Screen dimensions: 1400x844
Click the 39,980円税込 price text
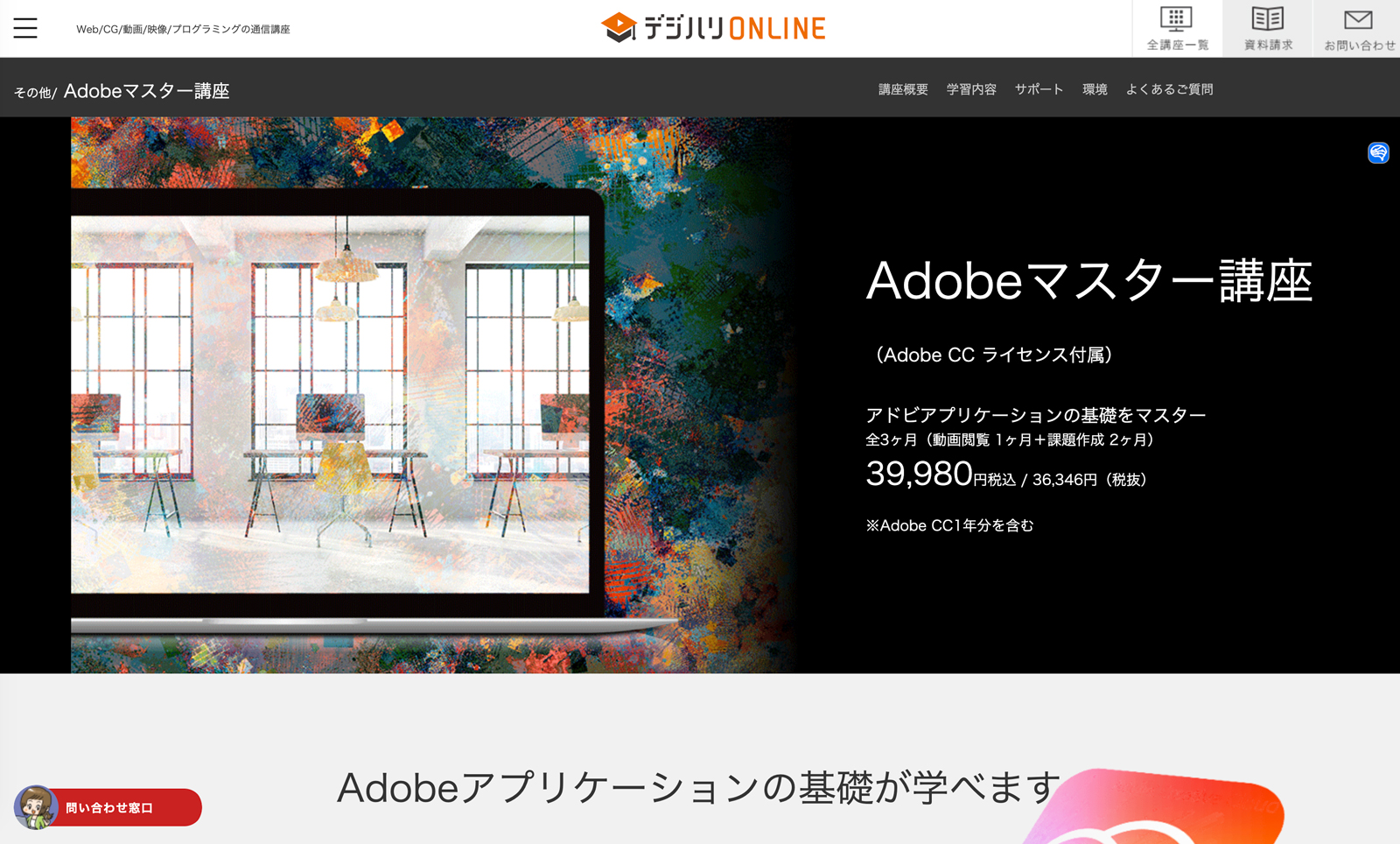point(941,475)
